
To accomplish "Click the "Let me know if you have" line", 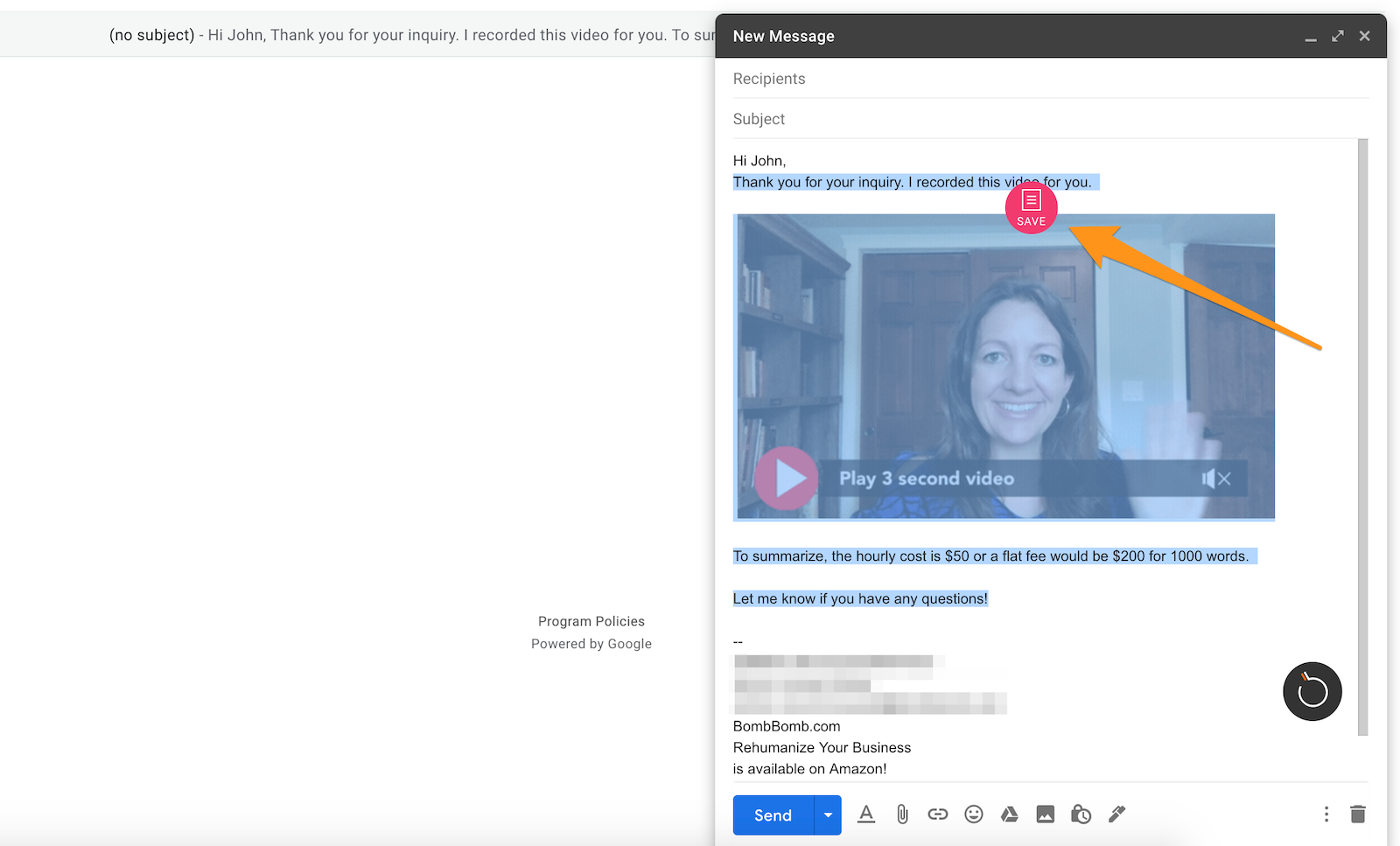I will pyautogui.click(x=860, y=599).
